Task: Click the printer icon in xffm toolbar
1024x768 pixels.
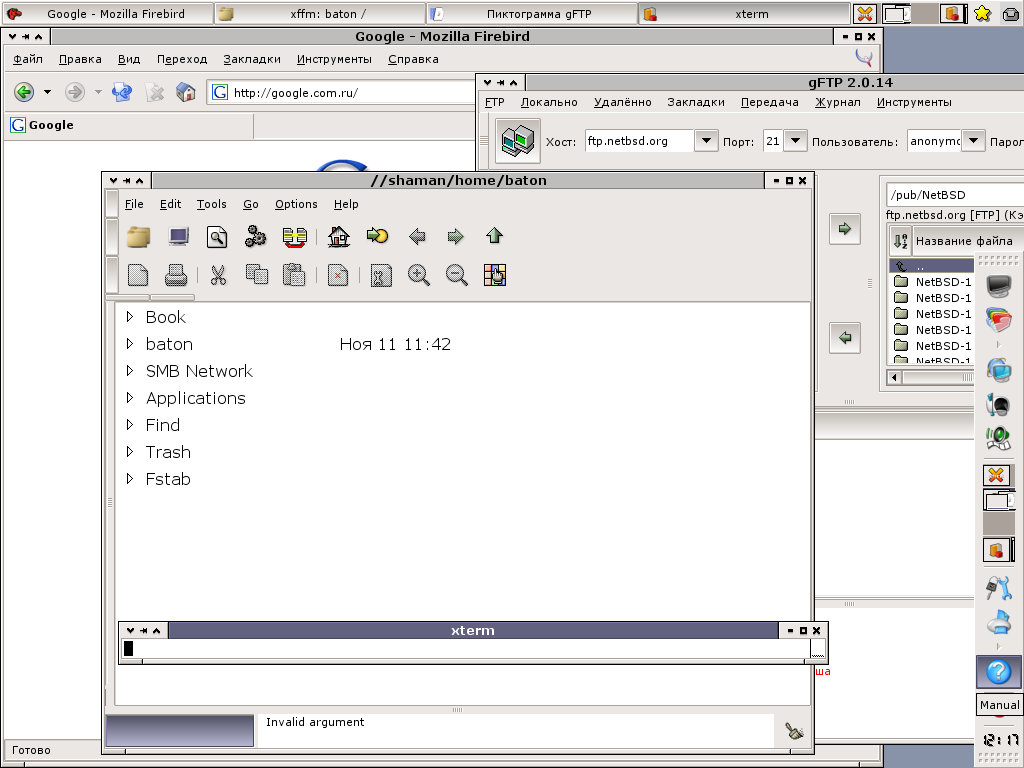Action: 176,275
